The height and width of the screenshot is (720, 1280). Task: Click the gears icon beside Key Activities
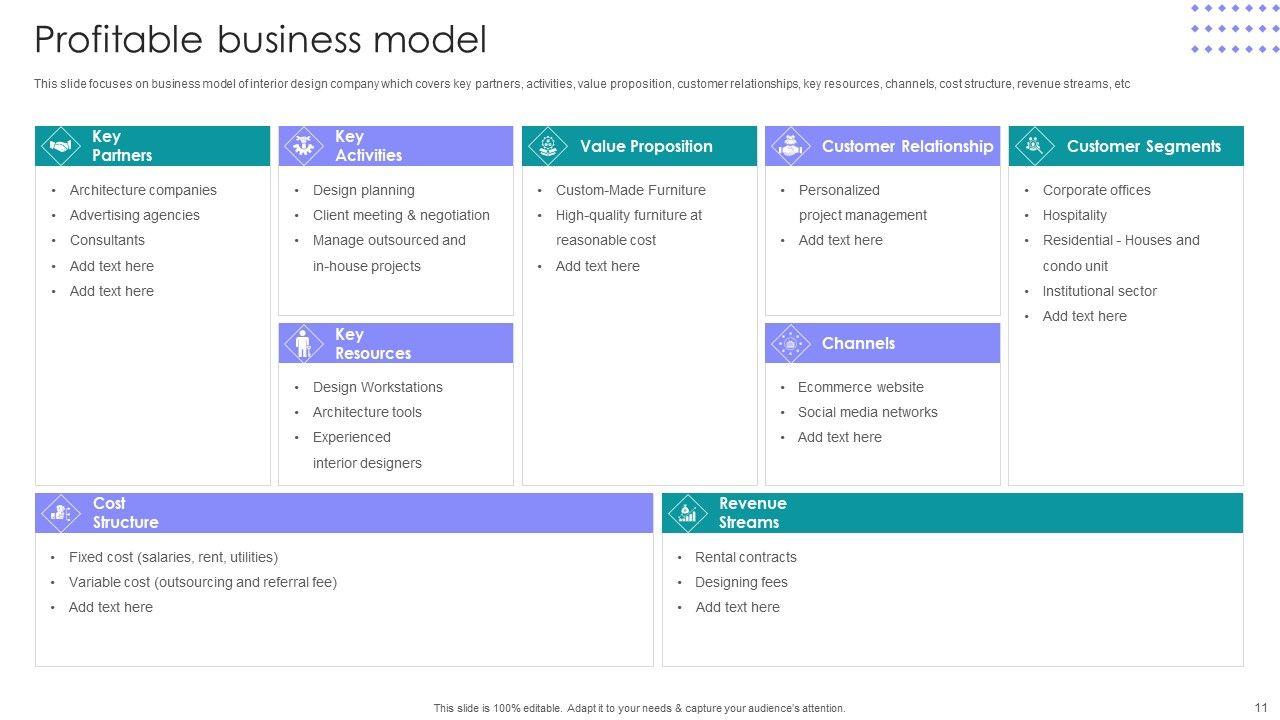click(x=303, y=146)
